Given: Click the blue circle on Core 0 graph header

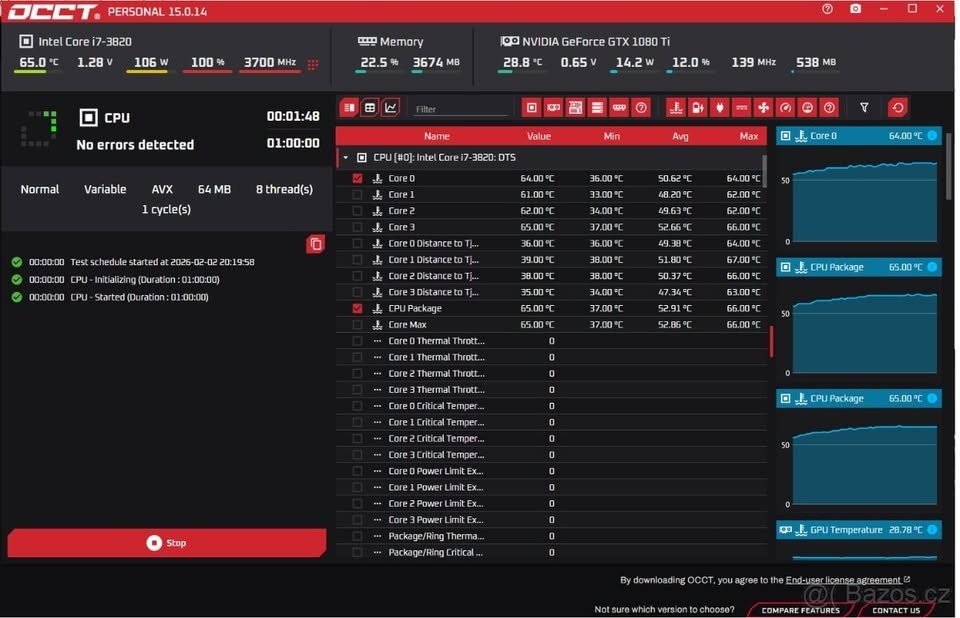Looking at the screenshot, I should coord(932,136).
